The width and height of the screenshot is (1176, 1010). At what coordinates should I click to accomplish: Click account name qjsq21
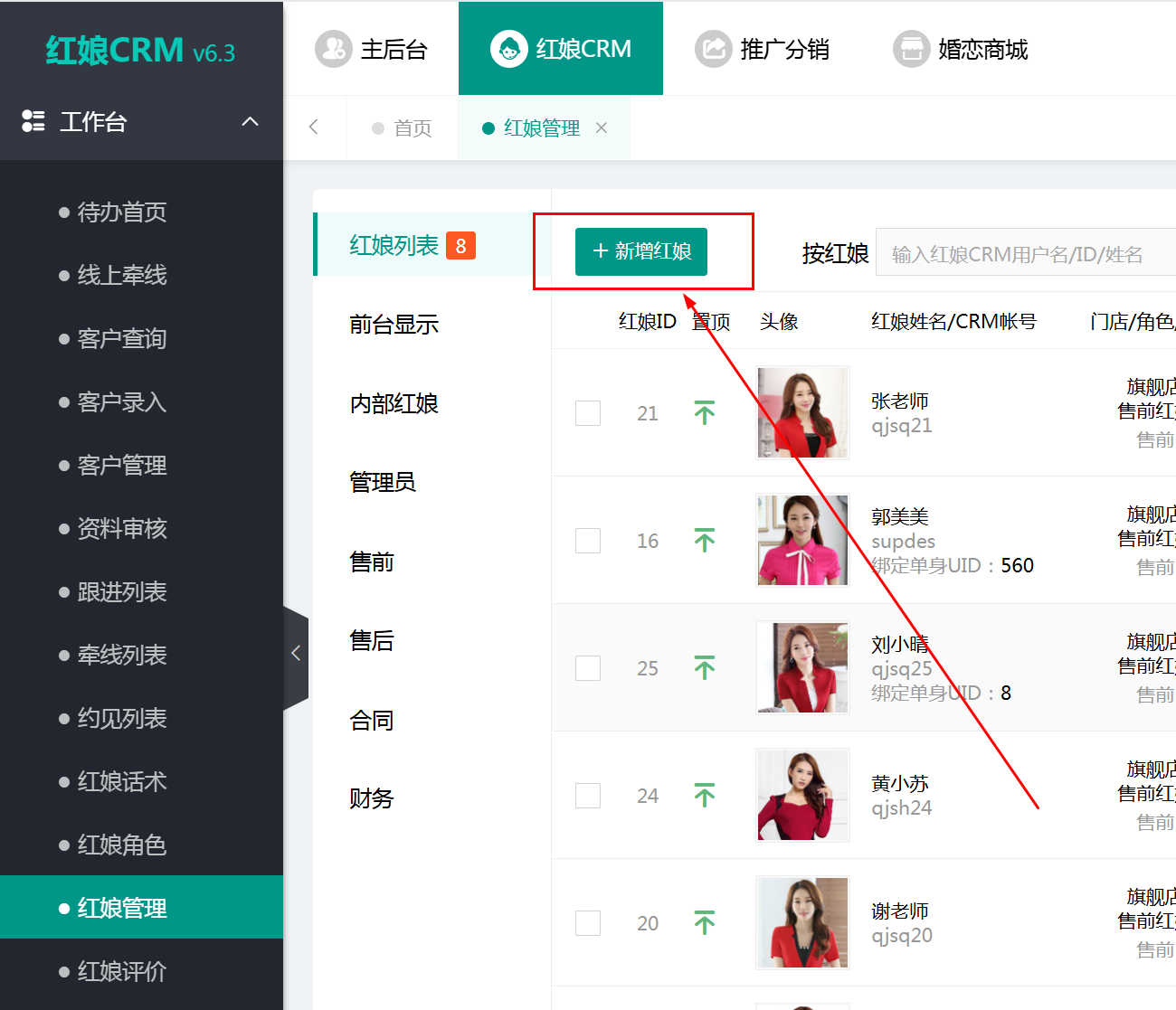(x=901, y=426)
